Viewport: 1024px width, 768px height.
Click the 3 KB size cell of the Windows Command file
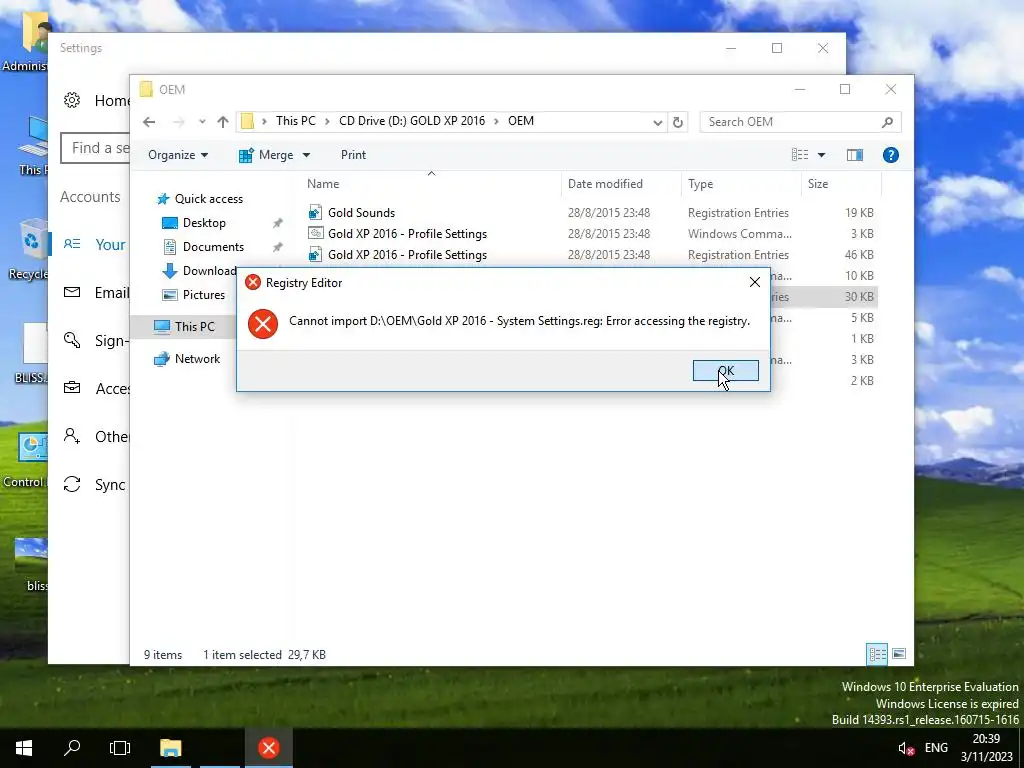(861, 234)
